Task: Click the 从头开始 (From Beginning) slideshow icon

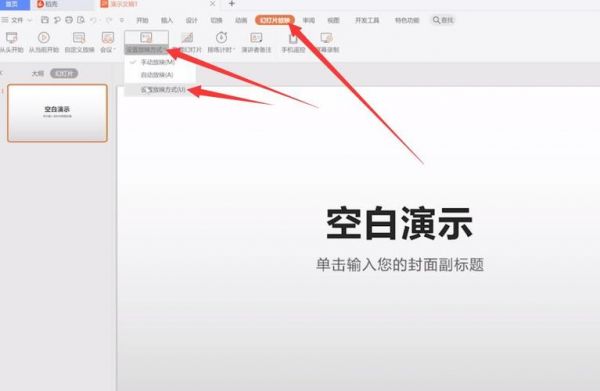Action: click(11, 37)
